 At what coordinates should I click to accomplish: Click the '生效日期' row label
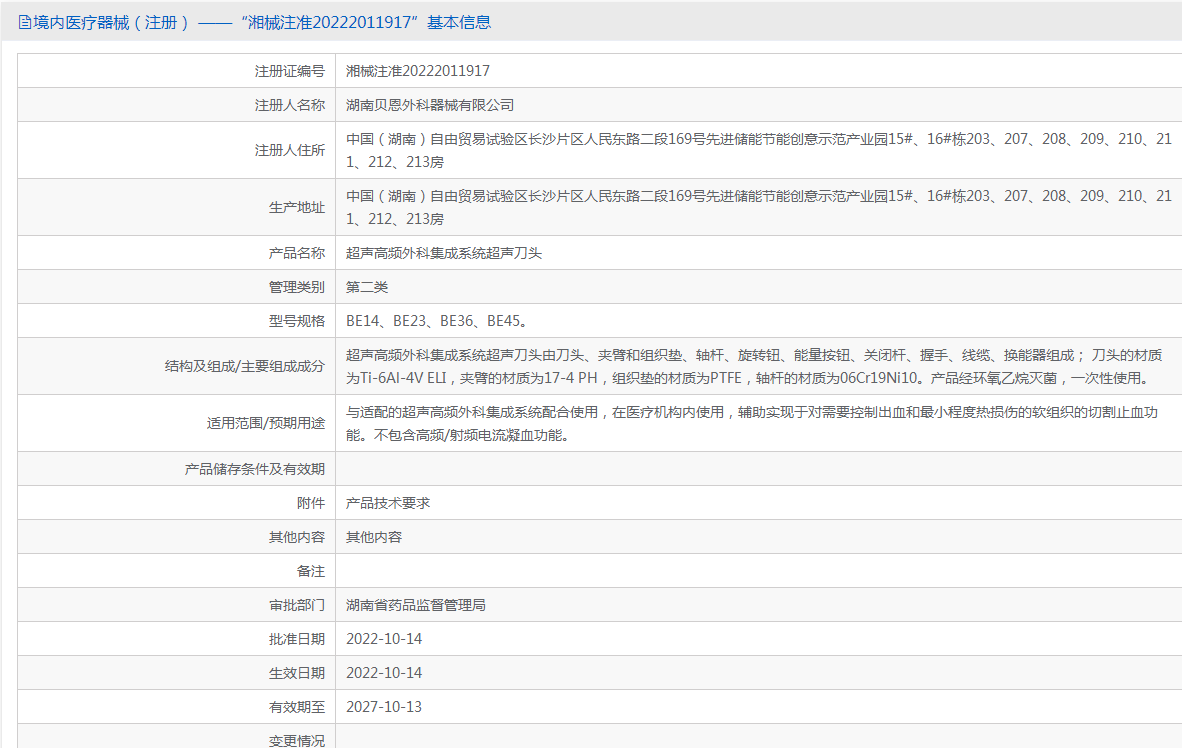pos(297,673)
